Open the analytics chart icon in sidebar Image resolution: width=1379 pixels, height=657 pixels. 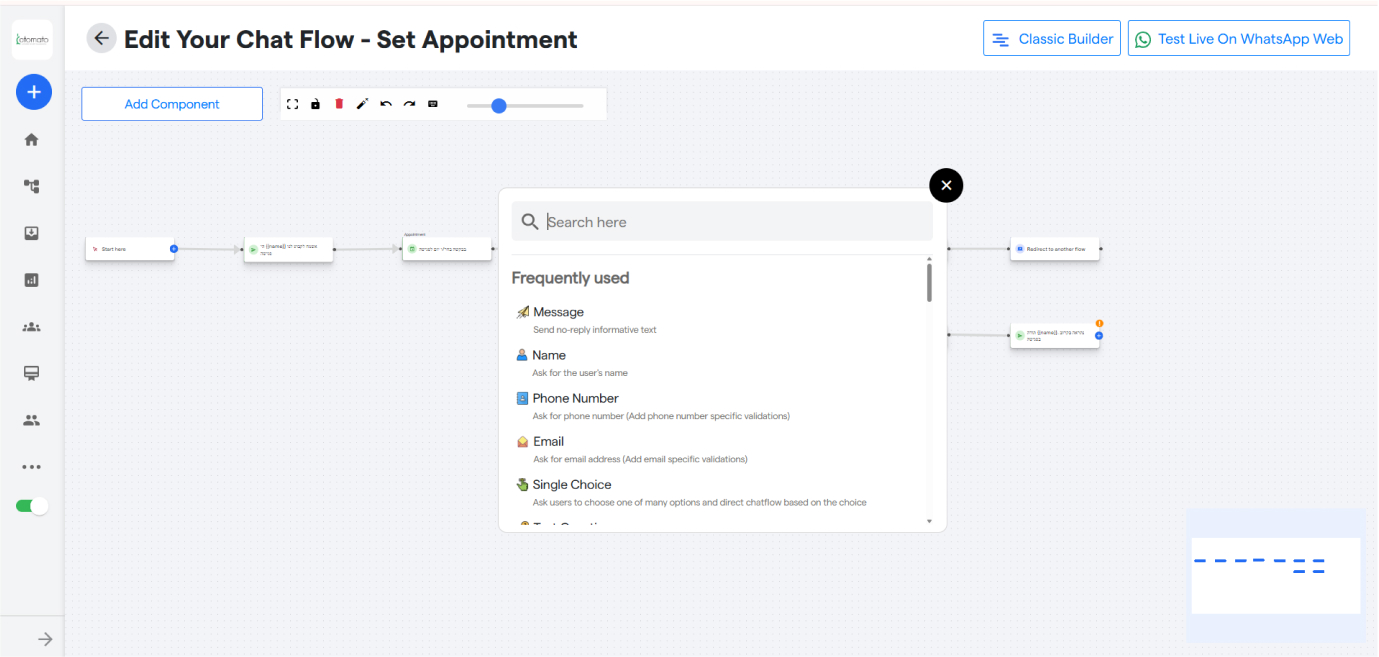(32, 280)
